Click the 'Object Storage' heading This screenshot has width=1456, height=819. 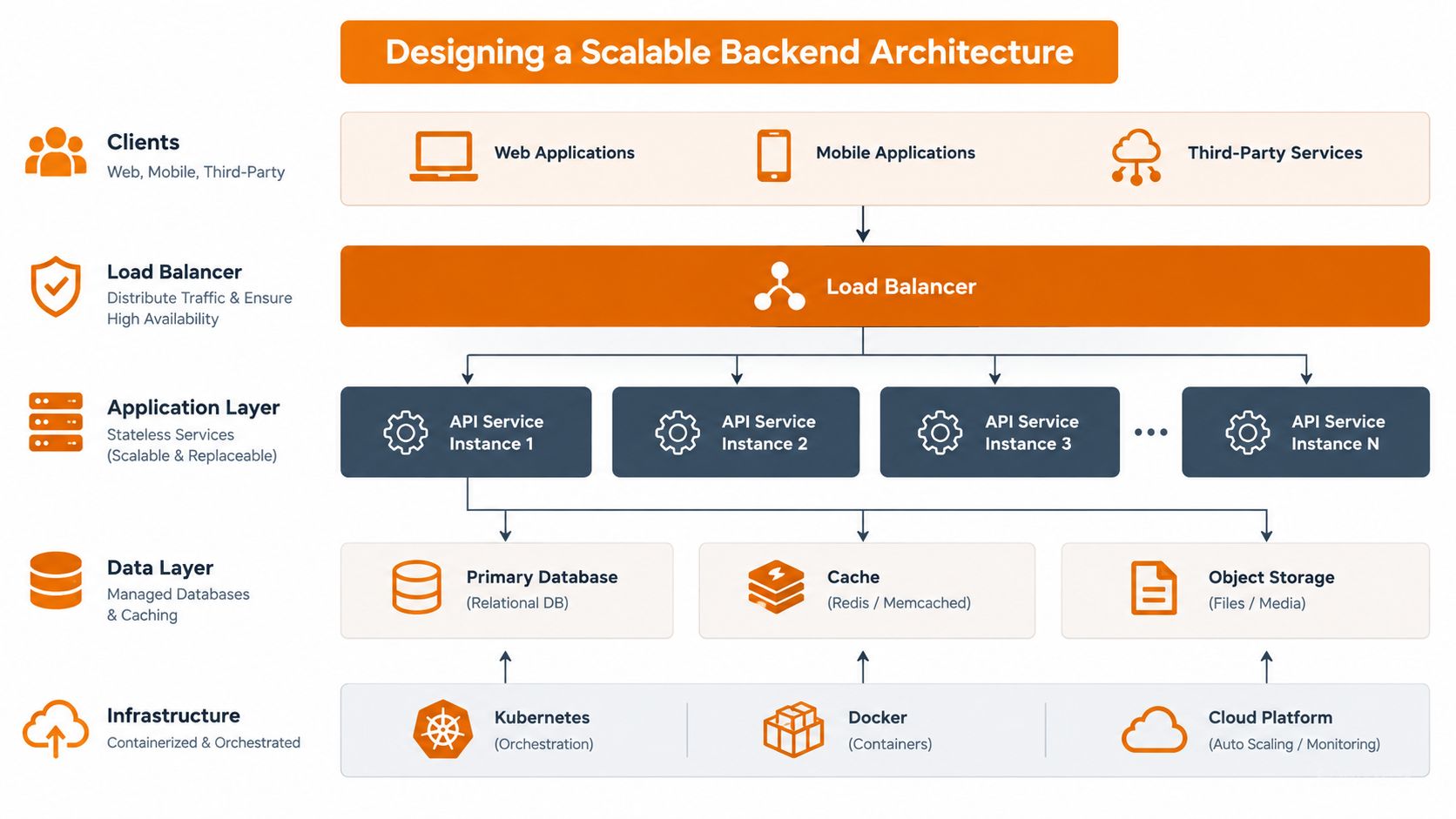[x=1271, y=578]
